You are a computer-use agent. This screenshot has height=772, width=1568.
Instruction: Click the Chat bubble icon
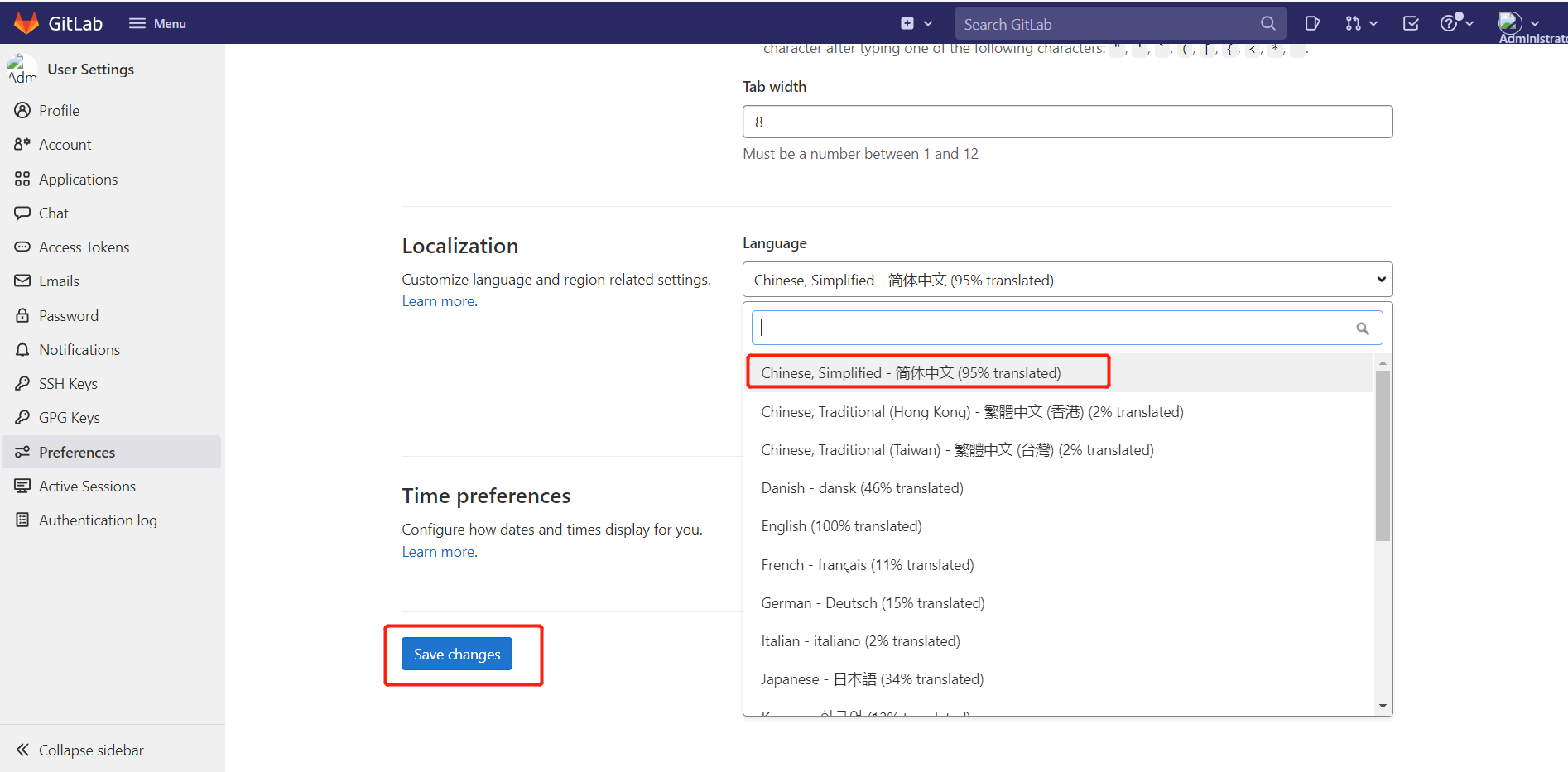pos(22,213)
